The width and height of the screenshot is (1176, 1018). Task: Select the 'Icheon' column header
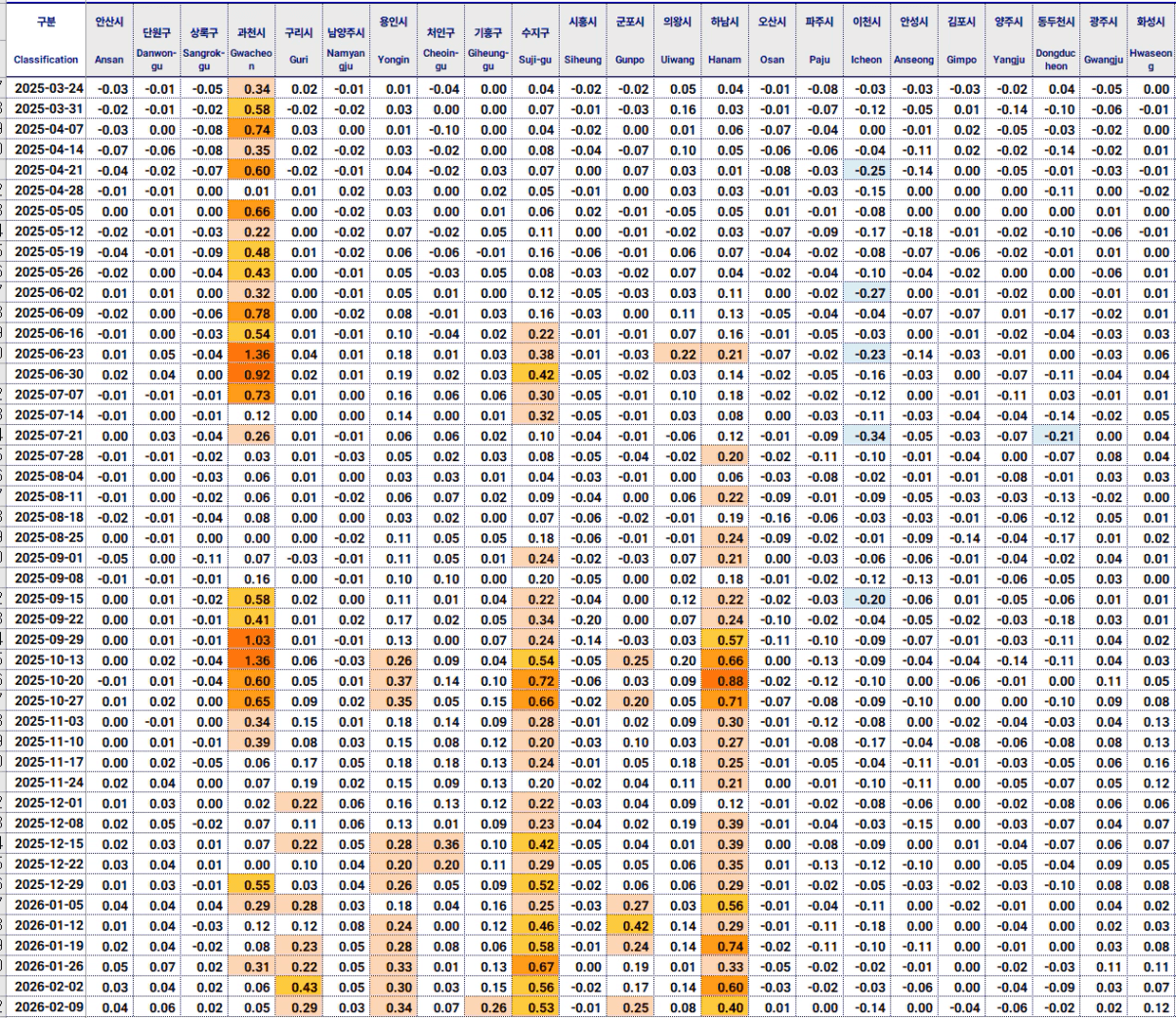(866, 60)
